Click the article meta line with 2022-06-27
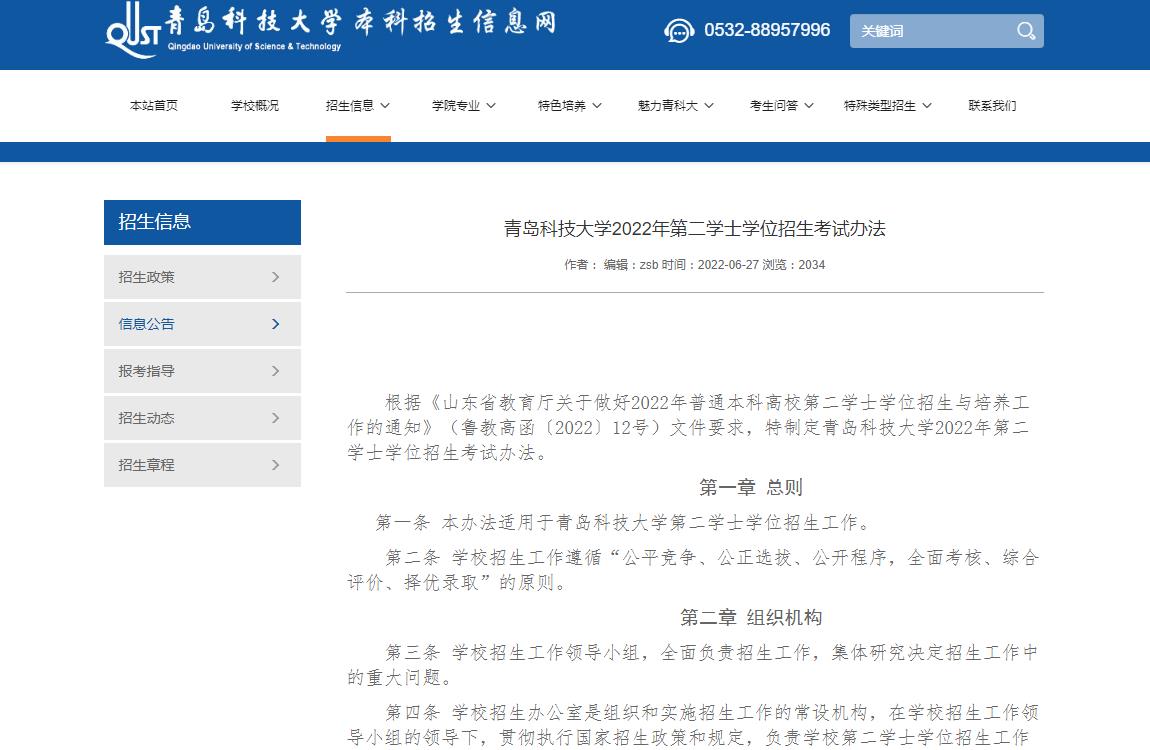Screen dimensions: 1150x750 pos(695,265)
